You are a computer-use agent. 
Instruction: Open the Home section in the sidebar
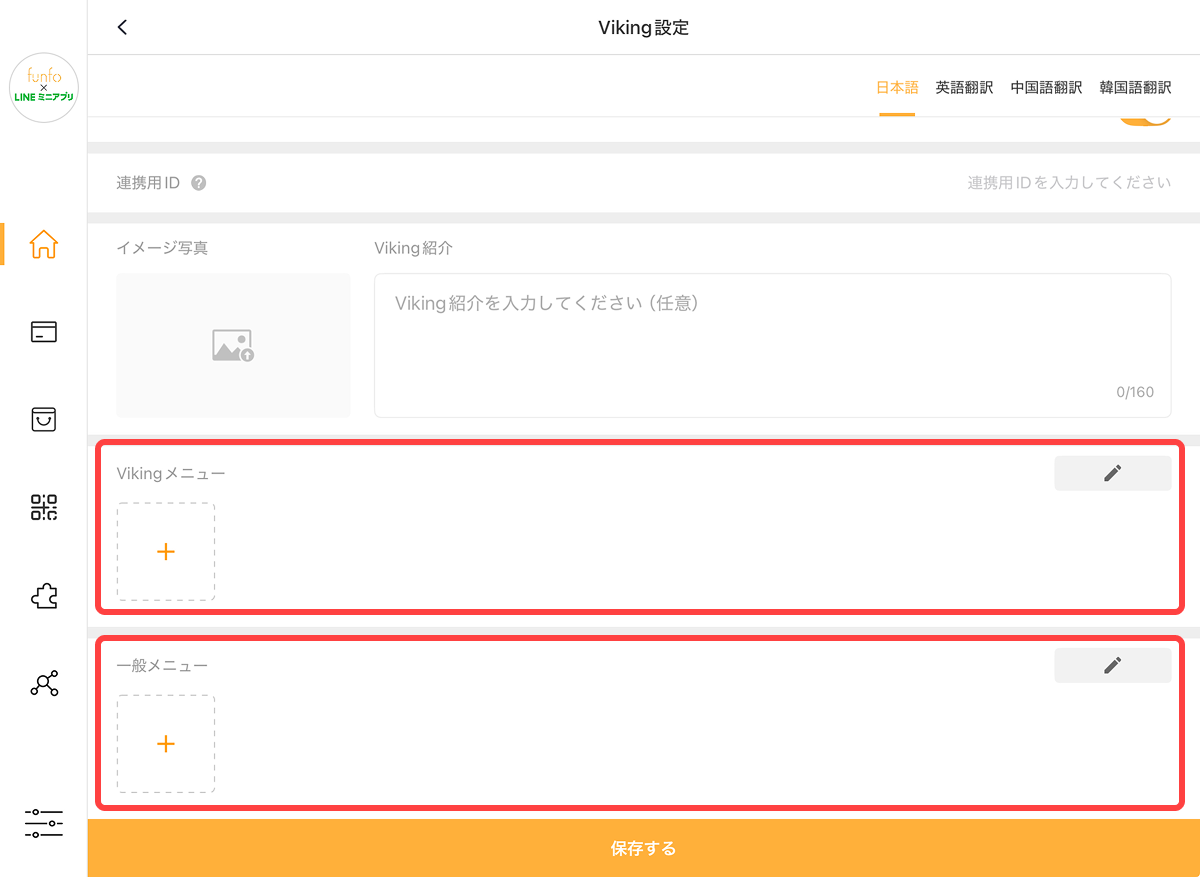click(43, 243)
